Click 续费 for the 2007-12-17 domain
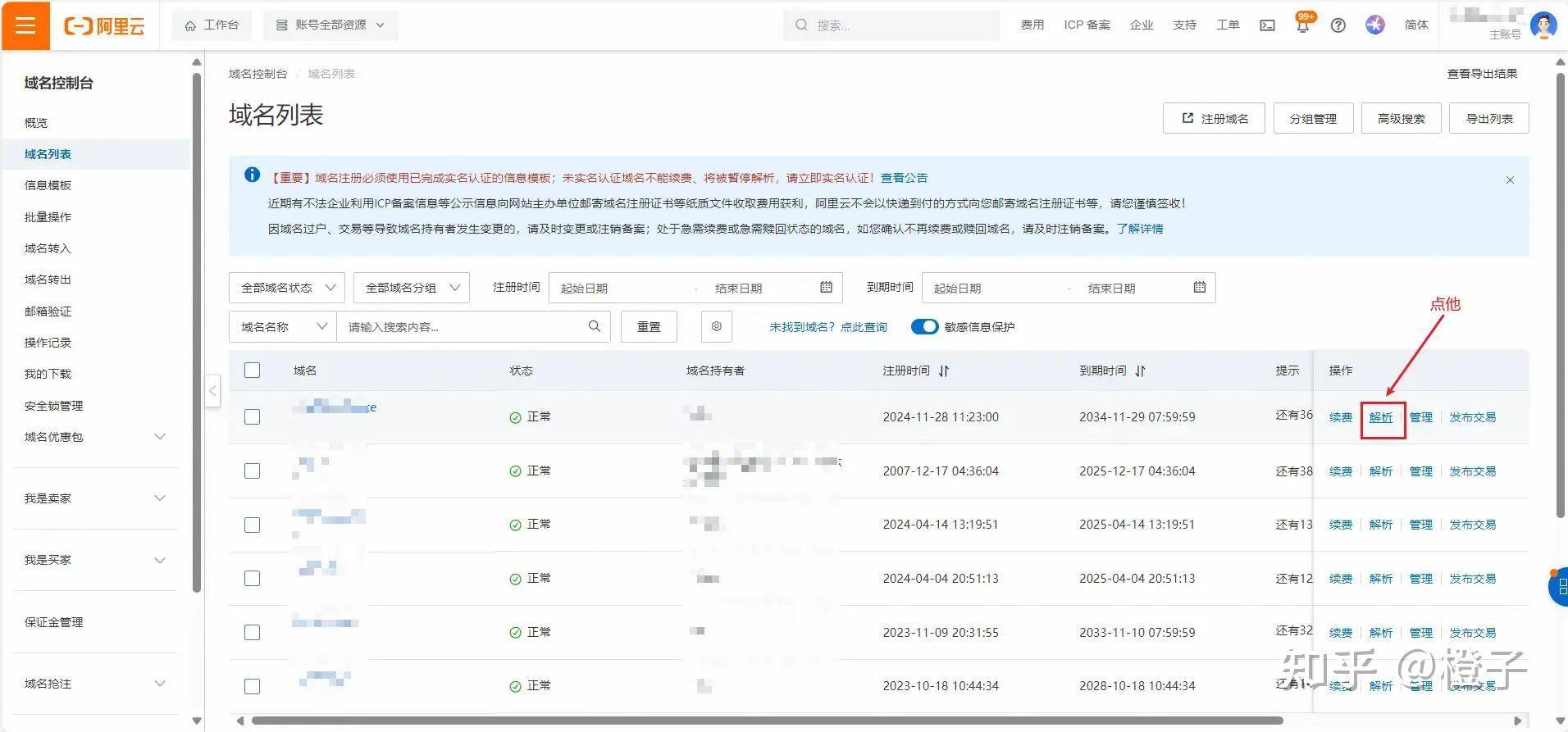 point(1341,471)
